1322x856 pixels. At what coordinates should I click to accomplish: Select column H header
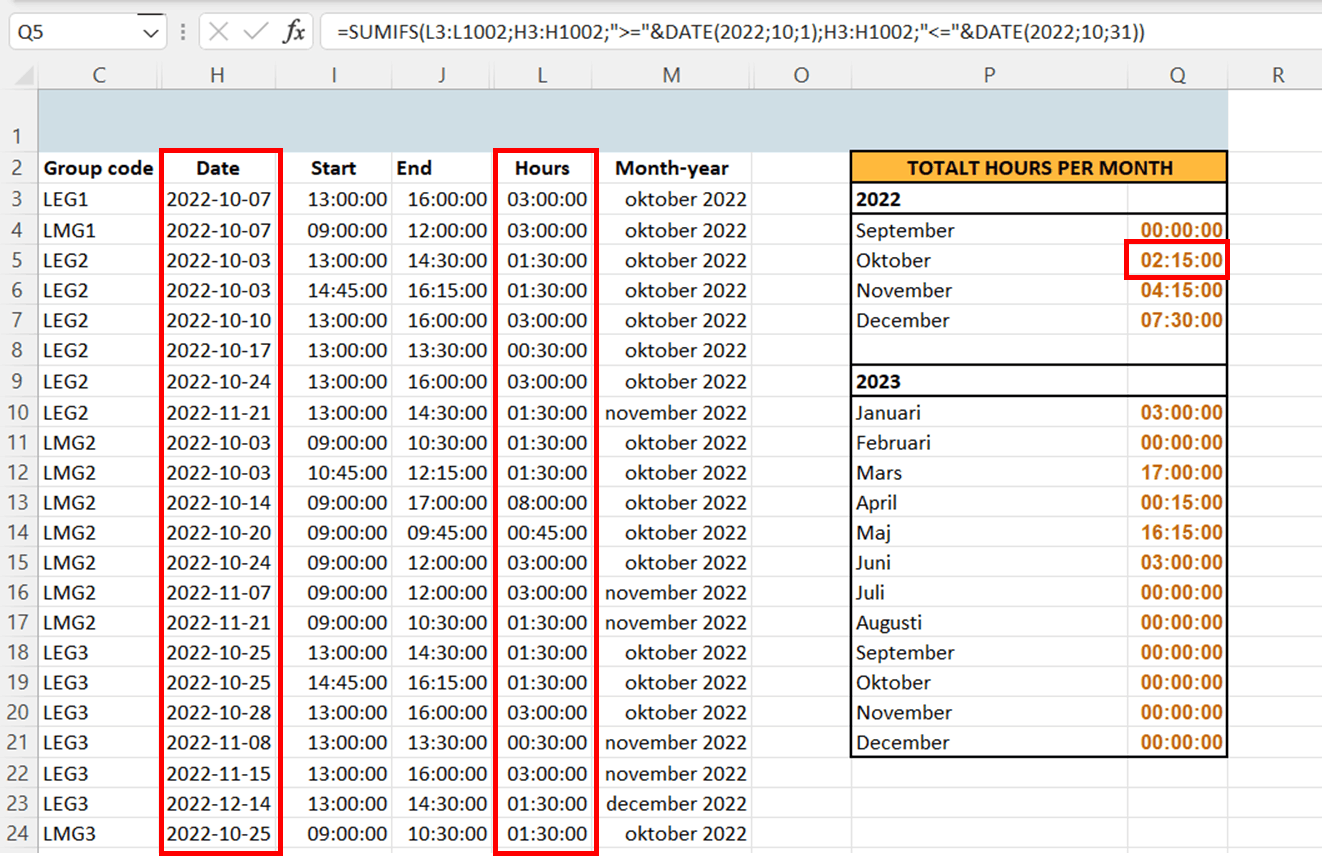tap(219, 75)
